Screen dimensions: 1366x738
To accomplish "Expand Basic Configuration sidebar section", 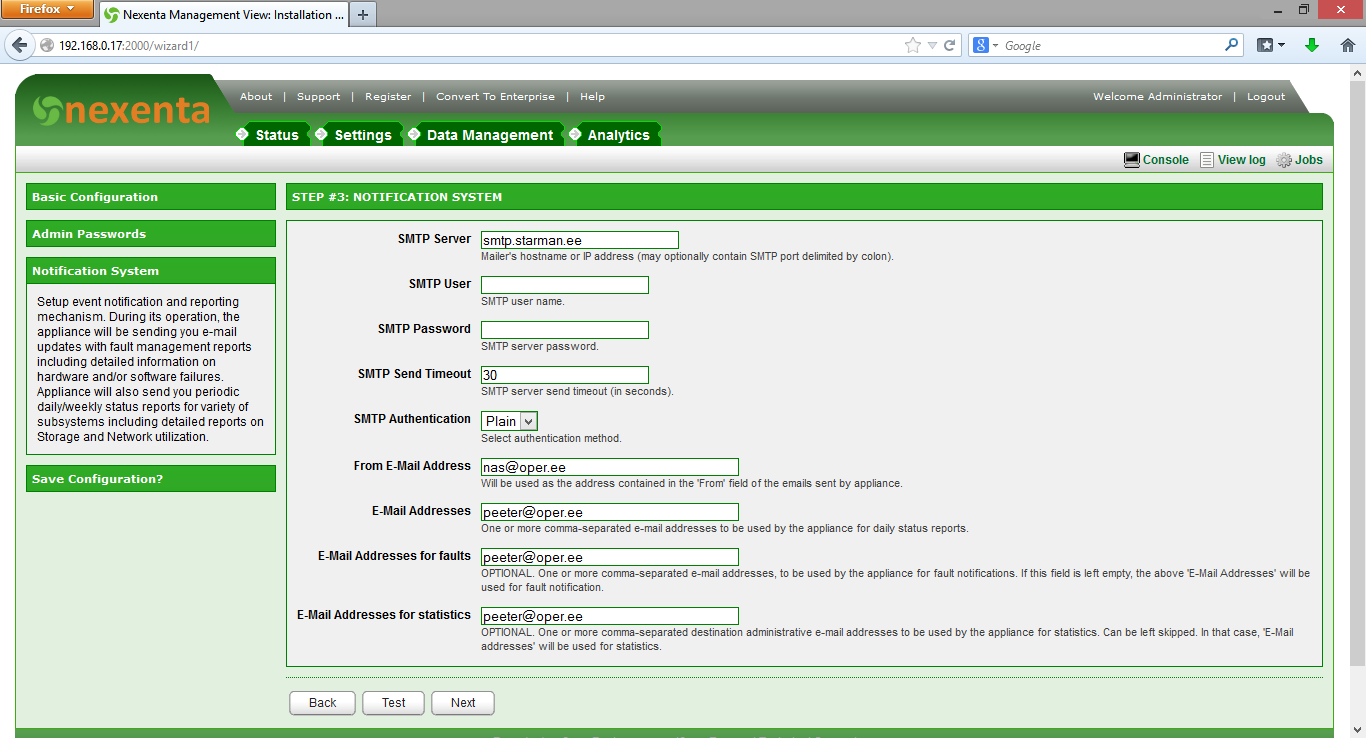I will point(151,197).
